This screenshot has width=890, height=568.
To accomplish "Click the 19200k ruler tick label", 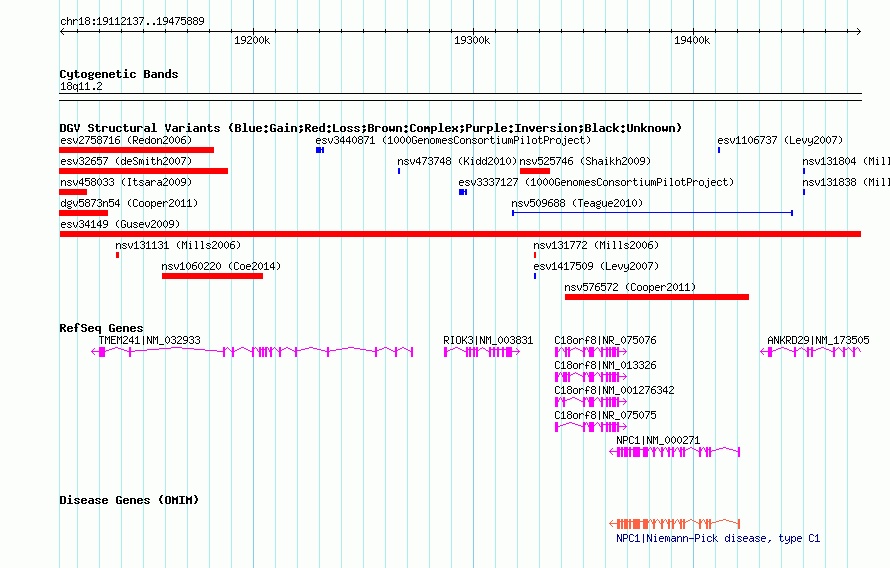I will (252, 40).
